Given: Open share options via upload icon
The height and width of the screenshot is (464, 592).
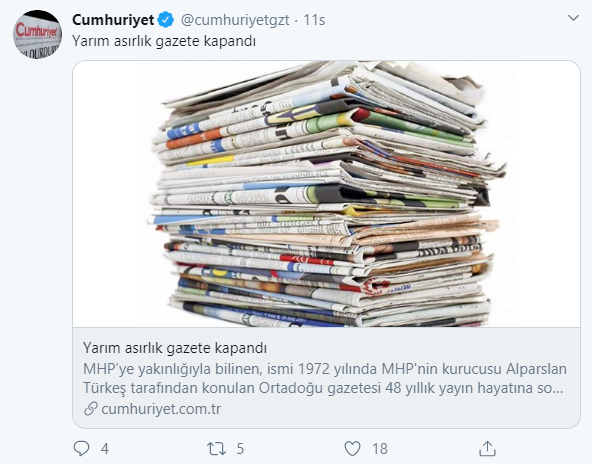Looking at the screenshot, I should tap(487, 449).
